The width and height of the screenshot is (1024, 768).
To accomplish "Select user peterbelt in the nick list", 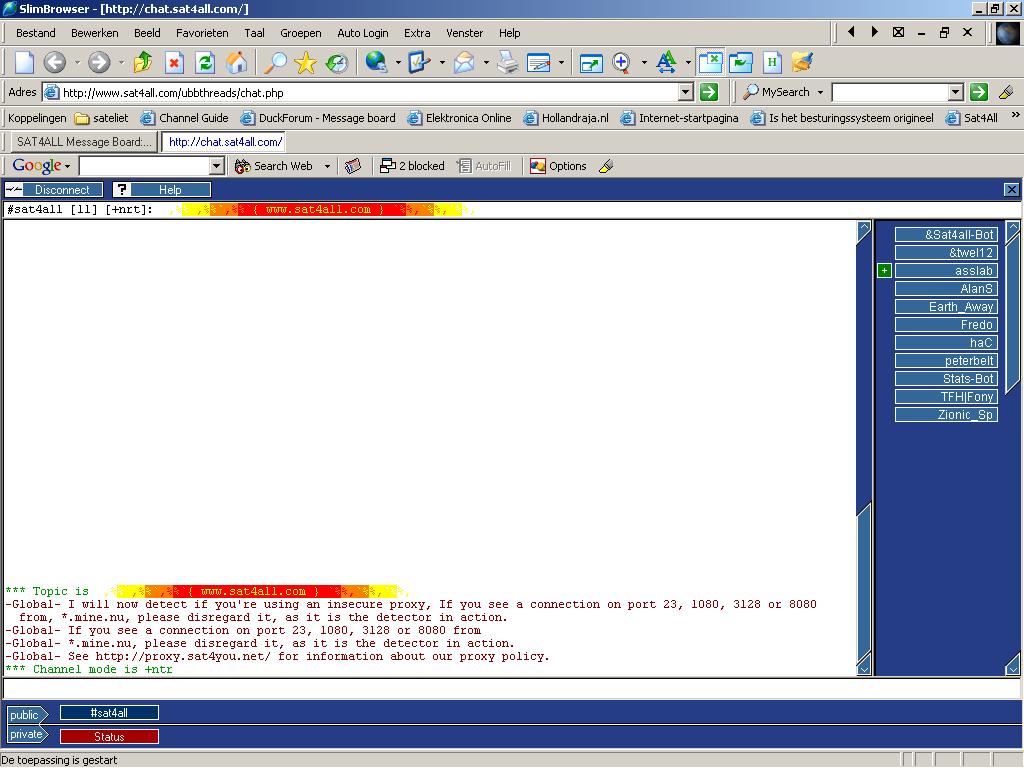I will [x=946, y=360].
